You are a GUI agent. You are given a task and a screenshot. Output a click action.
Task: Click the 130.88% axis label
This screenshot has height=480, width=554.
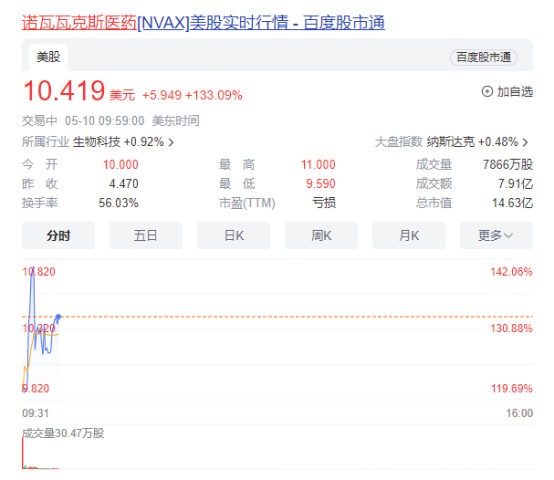pyautogui.click(x=511, y=328)
